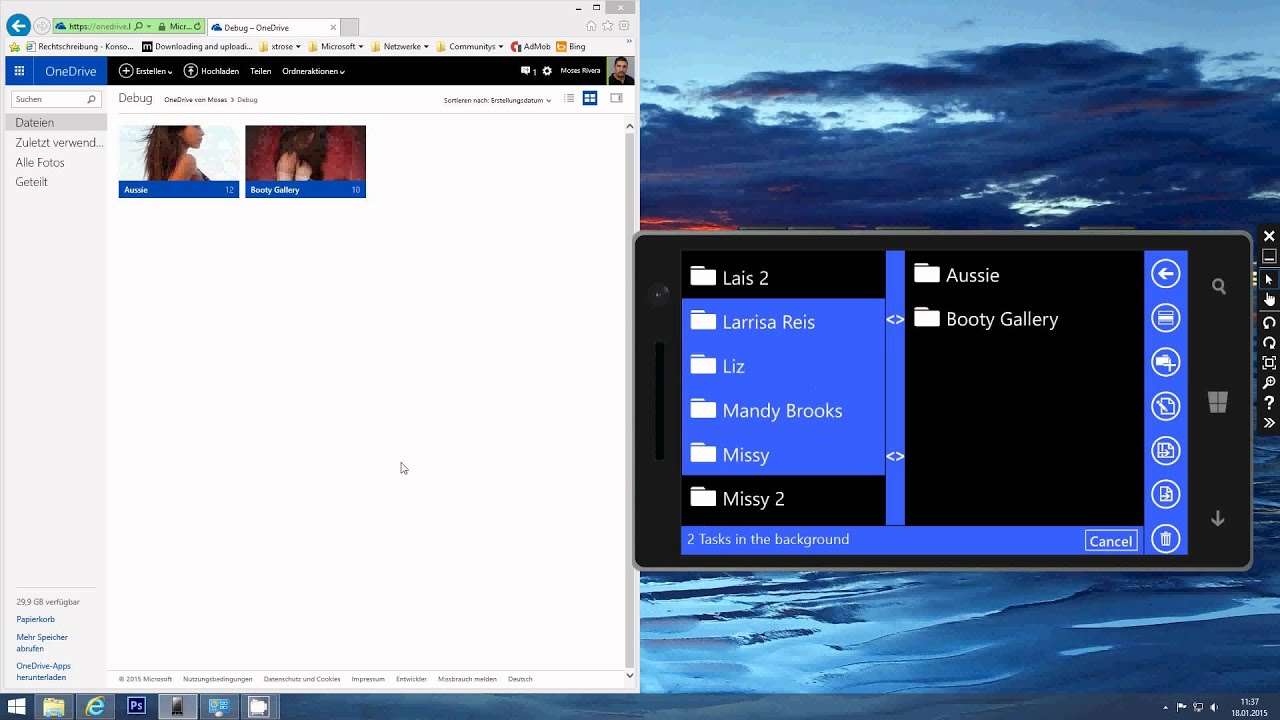Open the emulator help question mark
Screen dimensions: 1280x720
click(1269, 403)
